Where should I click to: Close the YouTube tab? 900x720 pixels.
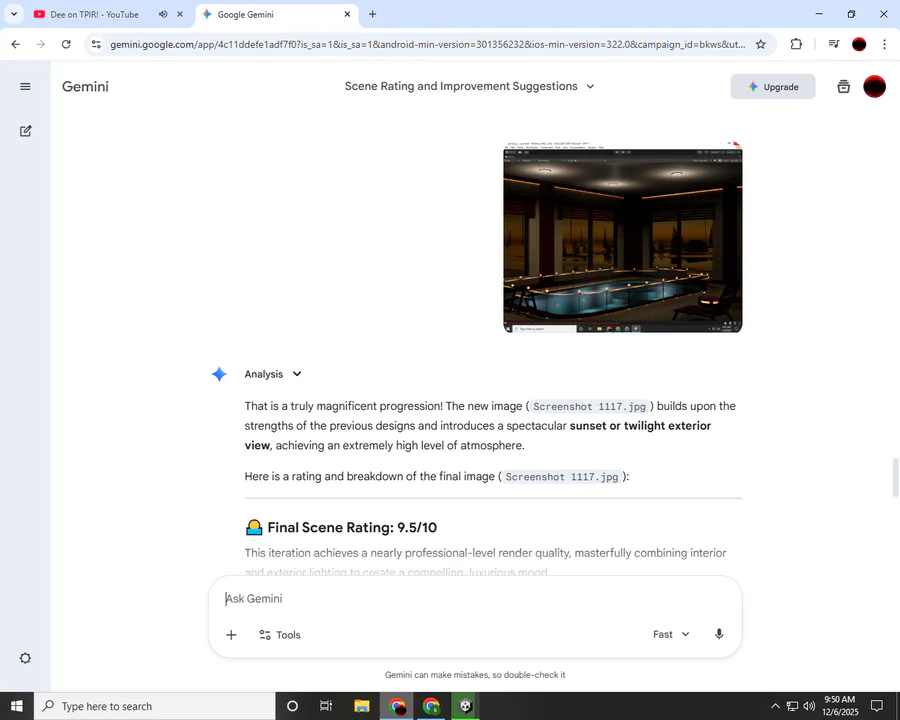(x=180, y=14)
